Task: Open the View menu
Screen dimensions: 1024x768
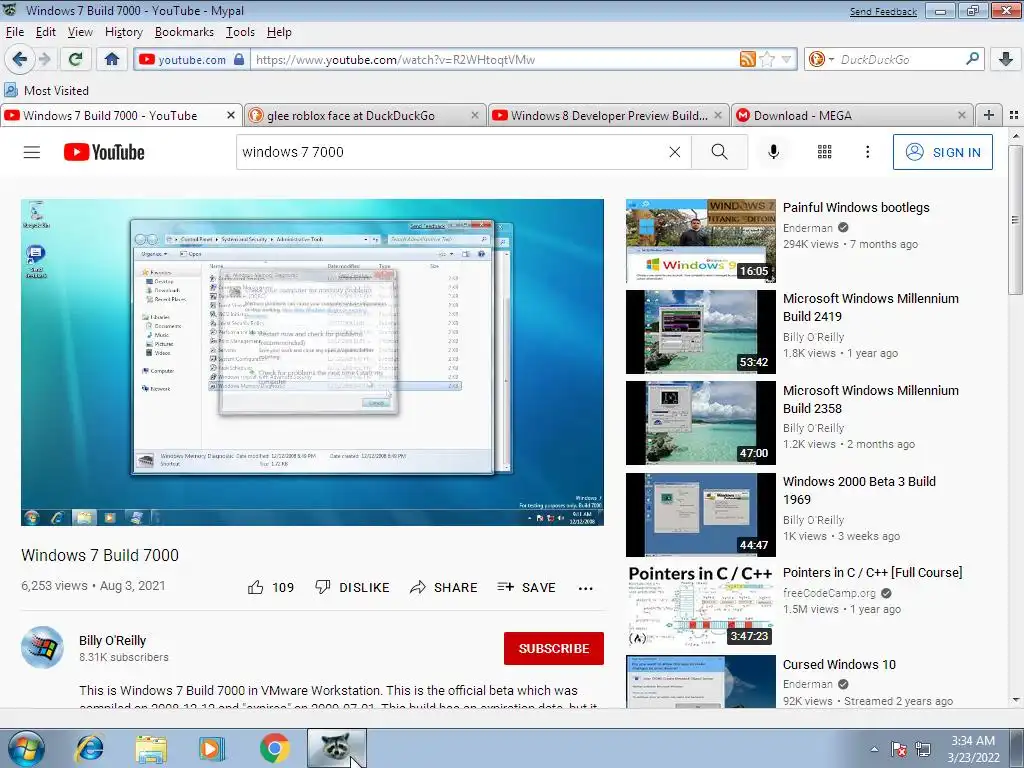Action: [80, 32]
